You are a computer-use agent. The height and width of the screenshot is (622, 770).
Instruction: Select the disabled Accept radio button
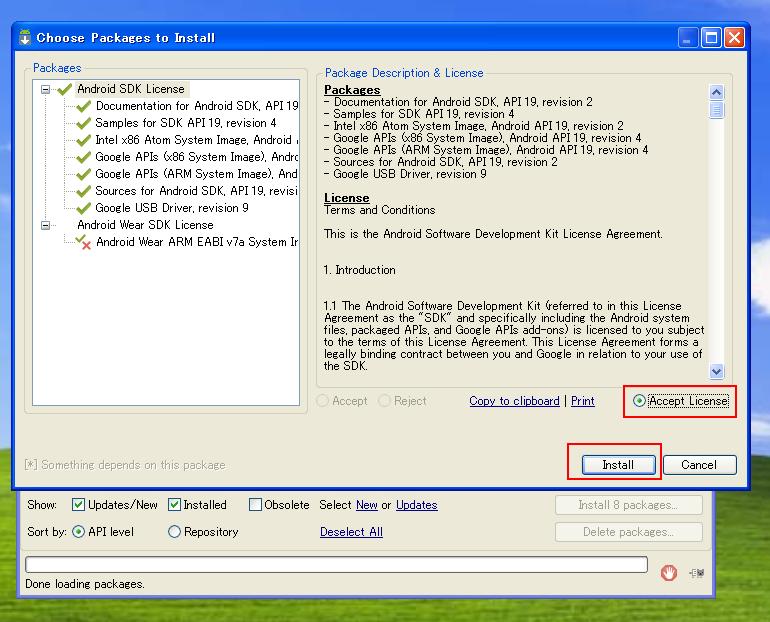(323, 401)
